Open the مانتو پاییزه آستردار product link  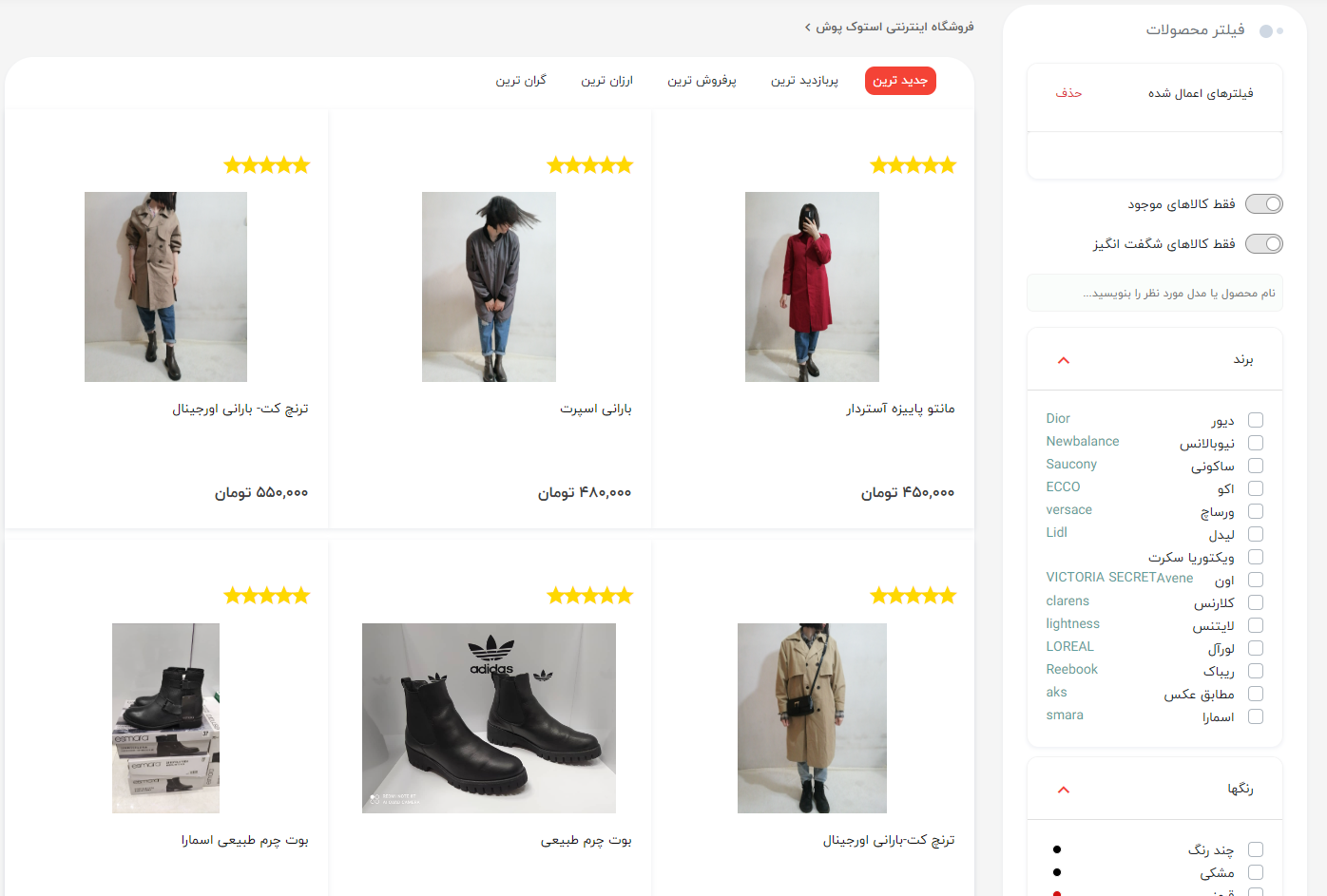[x=900, y=409]
